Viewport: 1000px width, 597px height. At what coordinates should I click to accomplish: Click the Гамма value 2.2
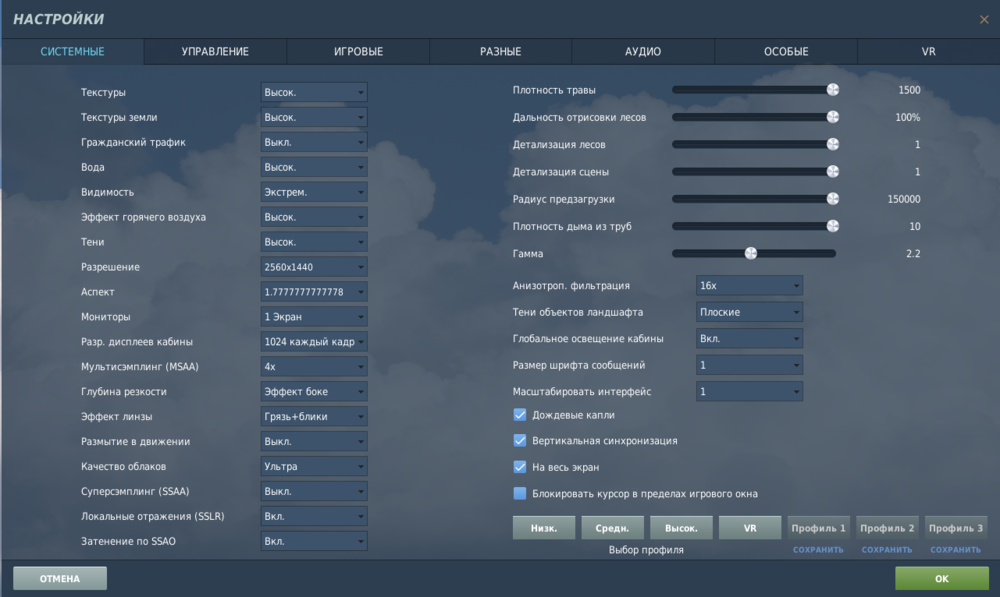[x=913, y=253]
